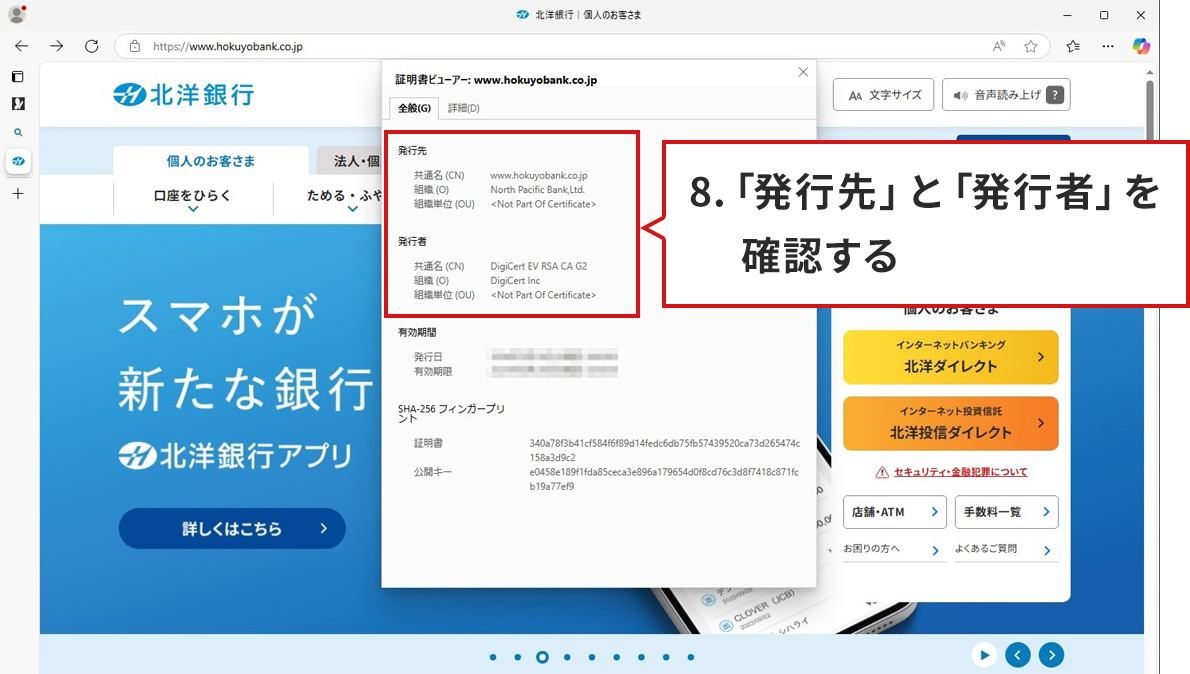
Task: Click the www.hokuyobank.co.jp common name value
Action: 539,175
